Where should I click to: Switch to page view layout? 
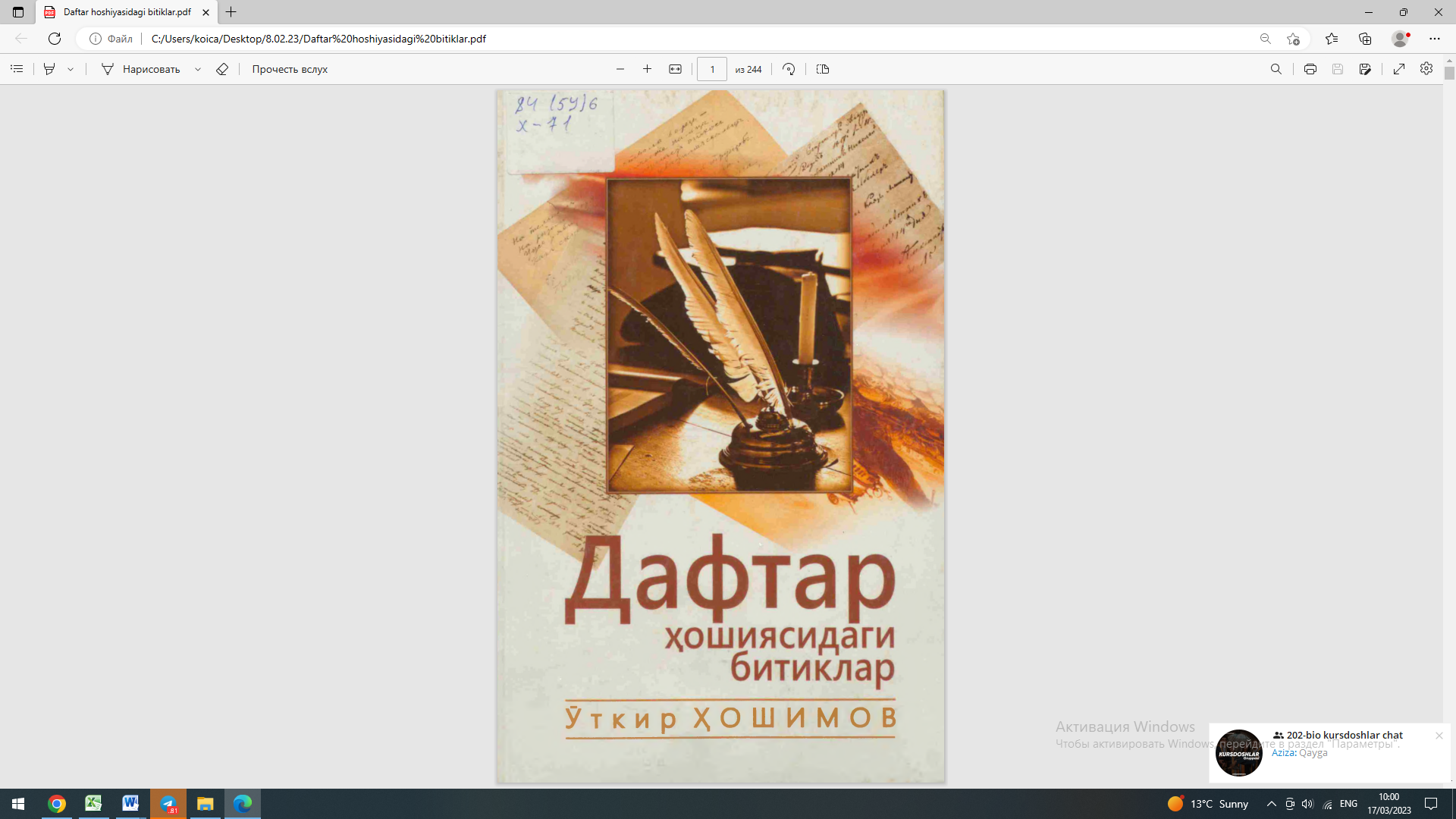click(x=823, y=69)
